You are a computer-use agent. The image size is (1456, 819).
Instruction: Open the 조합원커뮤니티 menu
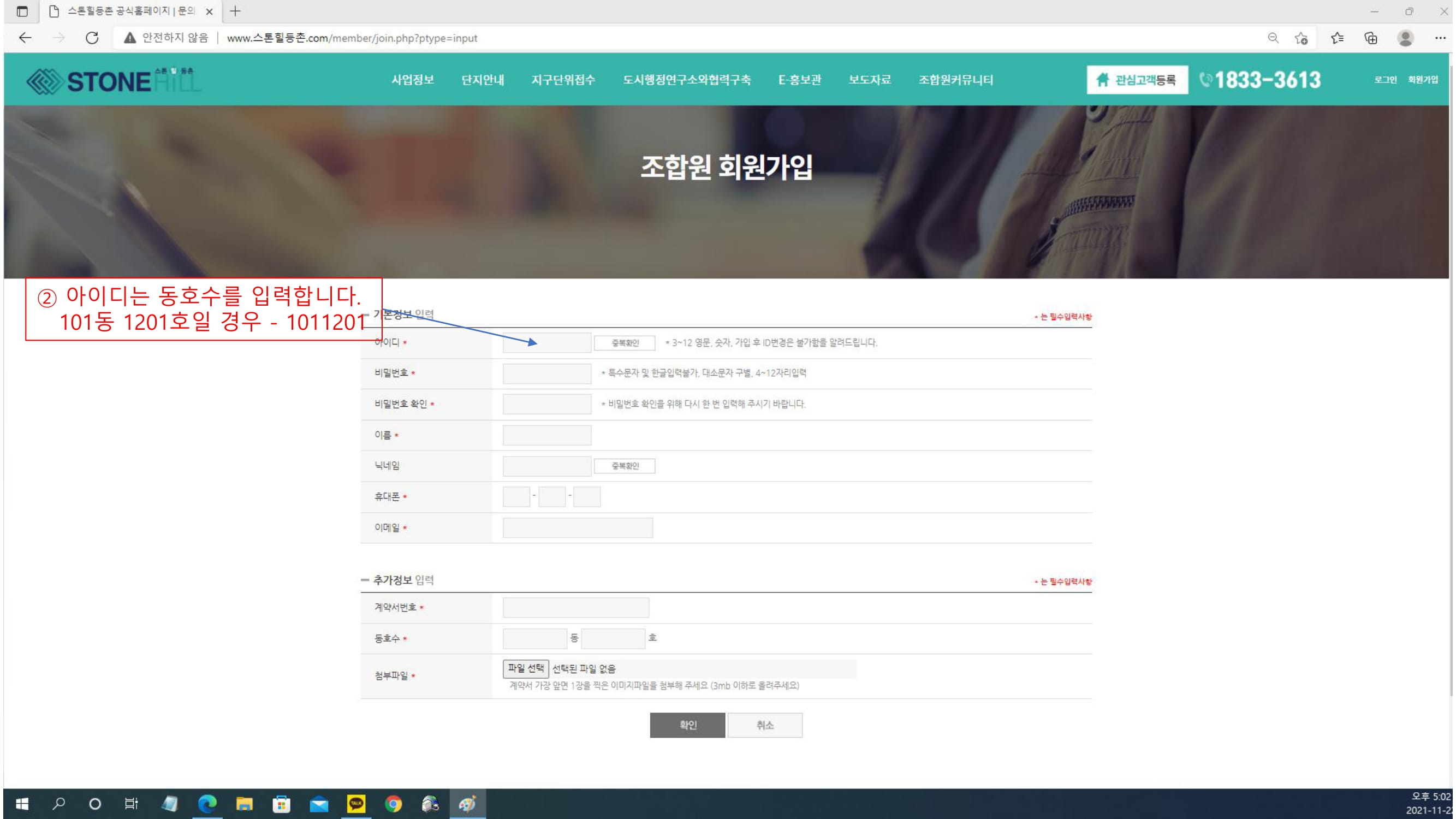point(955,80)
